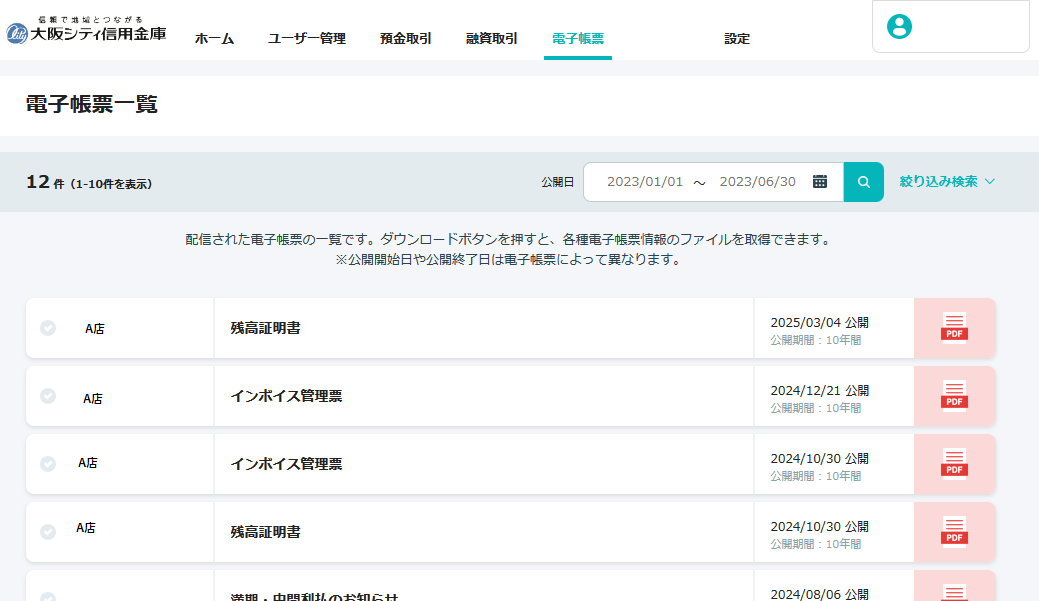The width and height of the screenshot is (1039, 601).
Task: Download PDF for 2024/10/30 インボイス管理票
Action: point(954,464)
